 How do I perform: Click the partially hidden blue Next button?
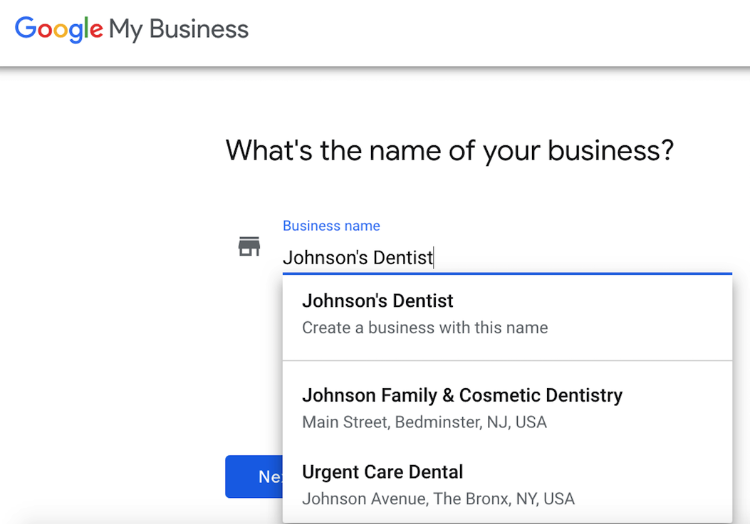254,477
